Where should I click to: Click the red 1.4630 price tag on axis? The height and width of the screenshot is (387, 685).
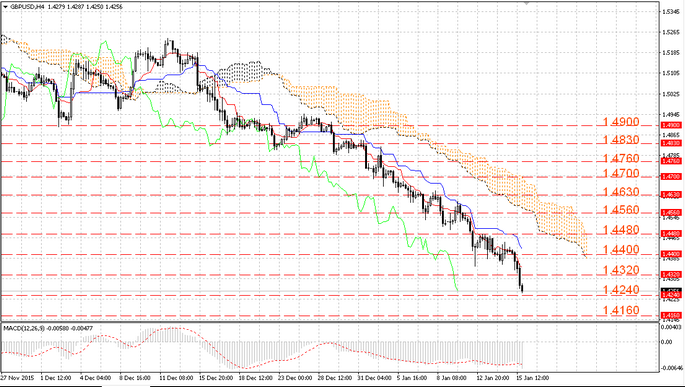coord(671,195)
